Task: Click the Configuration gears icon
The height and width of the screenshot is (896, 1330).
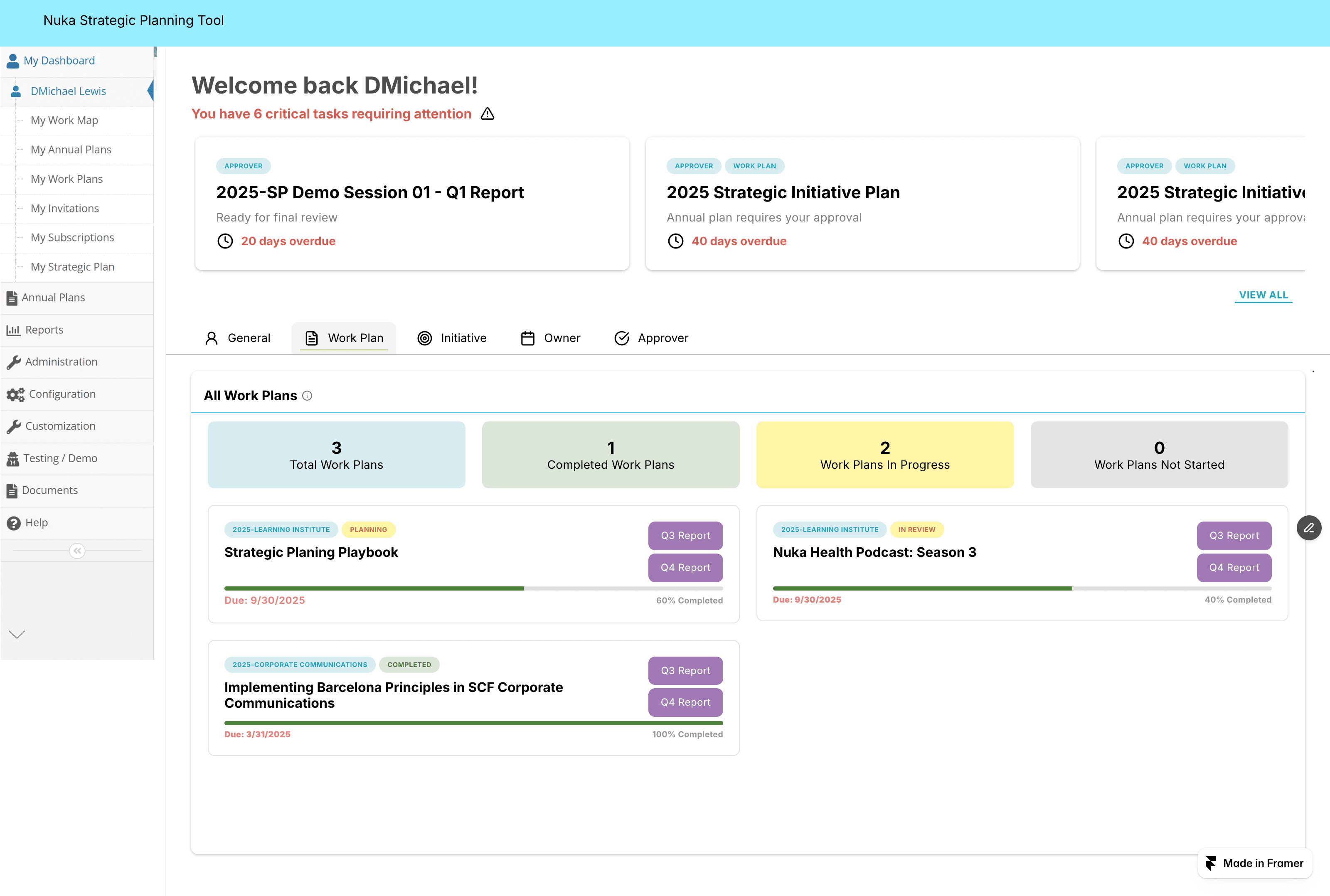Action: coord(15,394)
